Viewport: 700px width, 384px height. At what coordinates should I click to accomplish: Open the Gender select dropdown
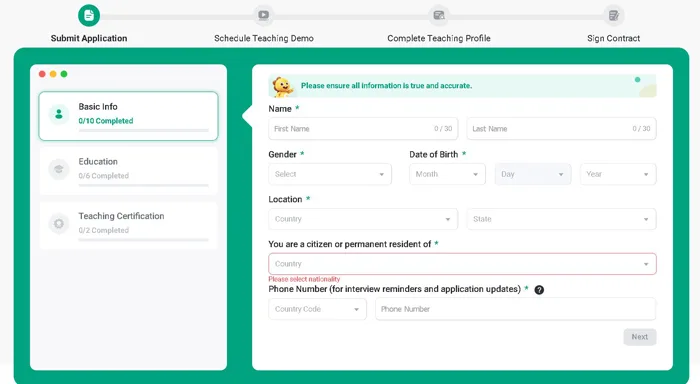click(330, 174)
